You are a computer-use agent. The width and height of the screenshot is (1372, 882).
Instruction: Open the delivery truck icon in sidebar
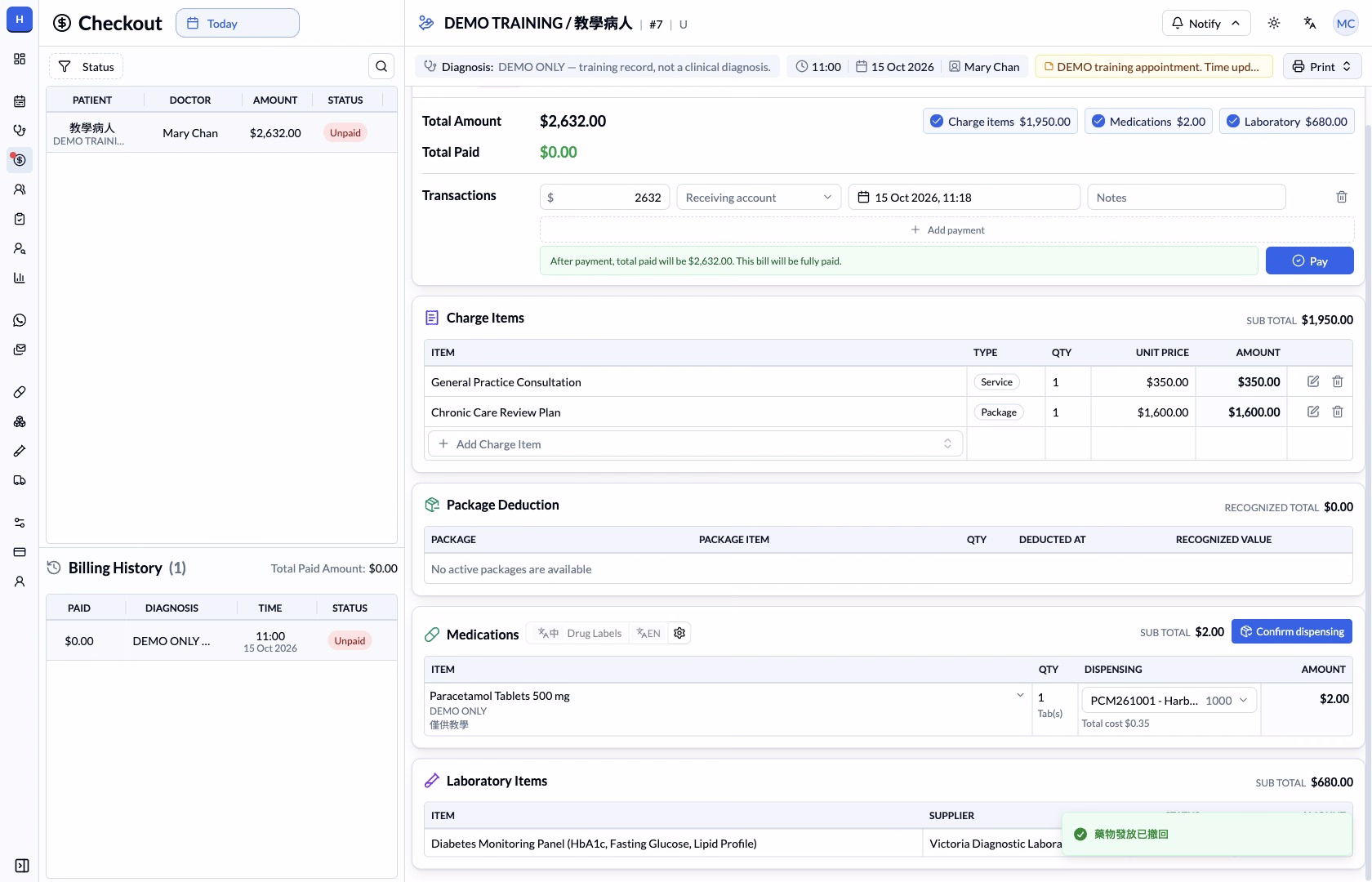20,480
